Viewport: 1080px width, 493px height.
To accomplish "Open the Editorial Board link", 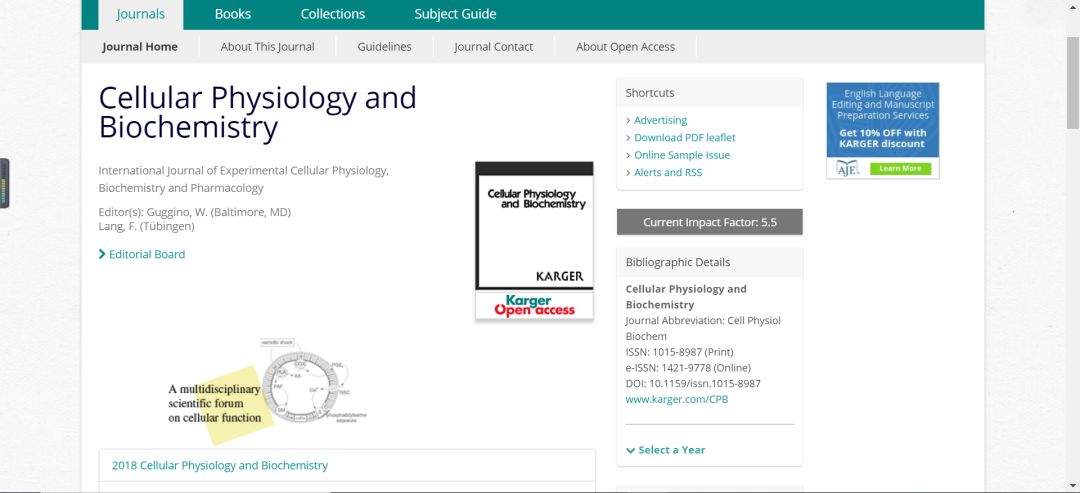I will point(147,254).
